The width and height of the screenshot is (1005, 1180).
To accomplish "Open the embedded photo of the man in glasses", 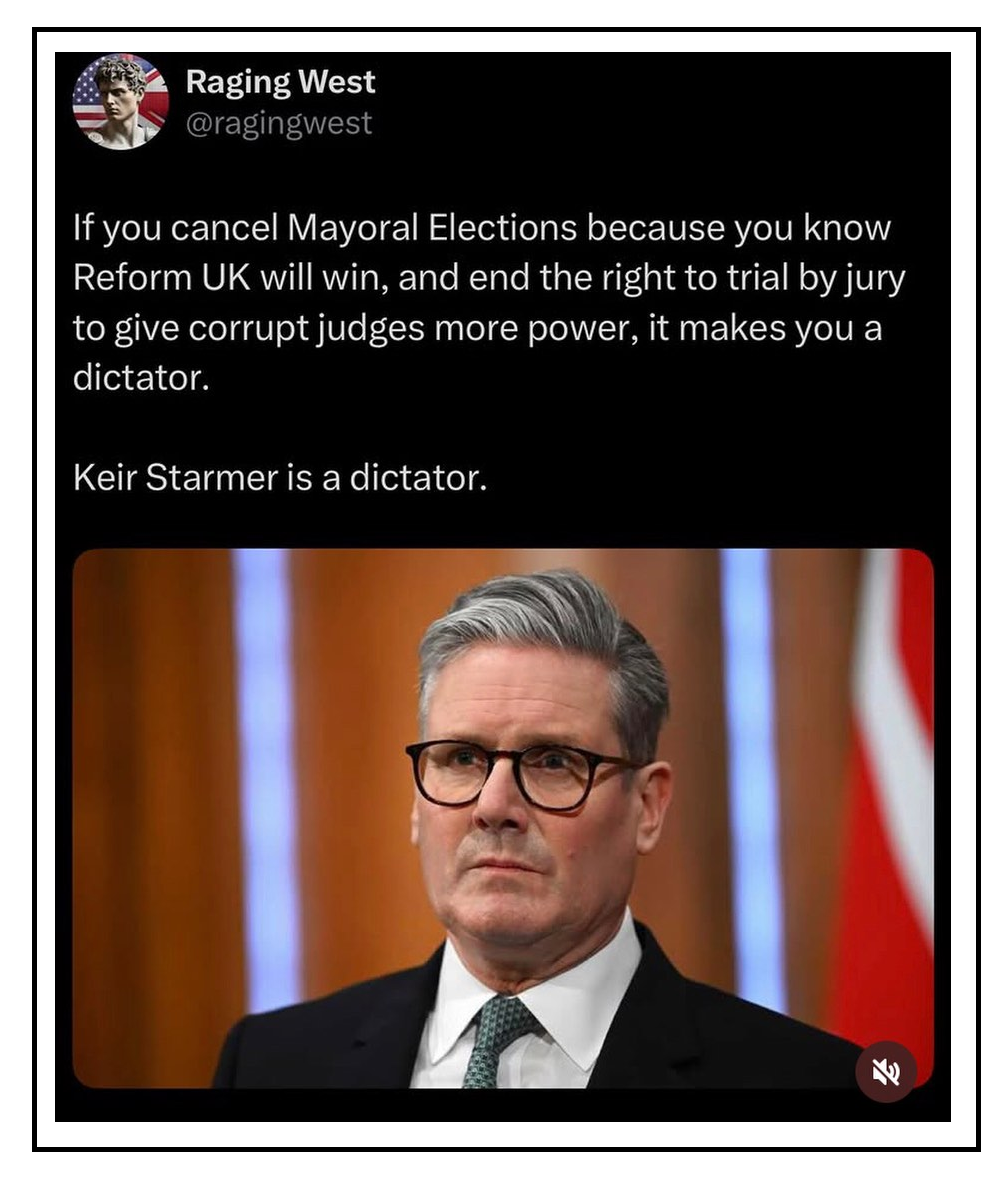I will [x=503, y=818].
